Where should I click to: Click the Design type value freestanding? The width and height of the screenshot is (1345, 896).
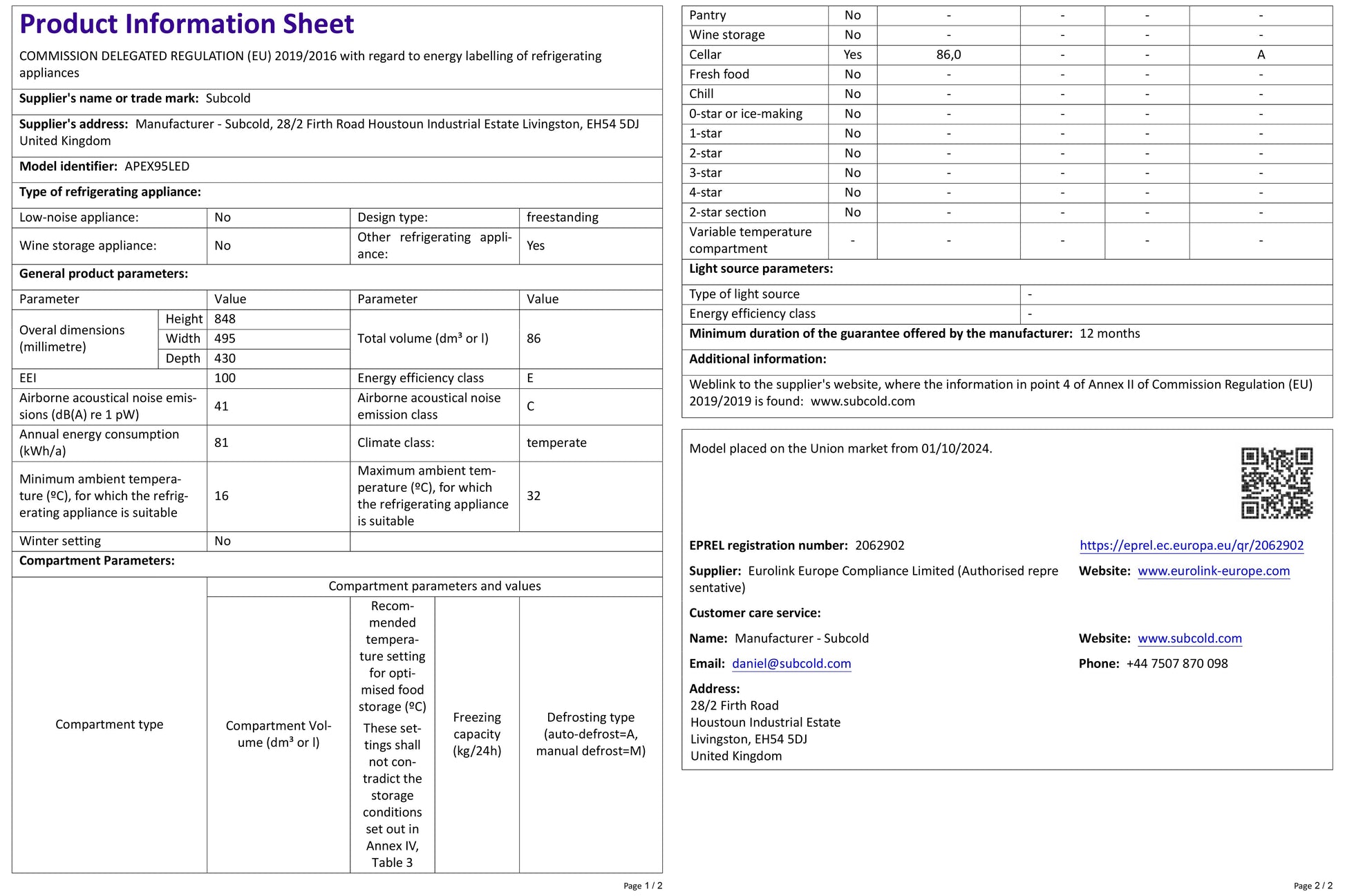[x=562, y=218]
